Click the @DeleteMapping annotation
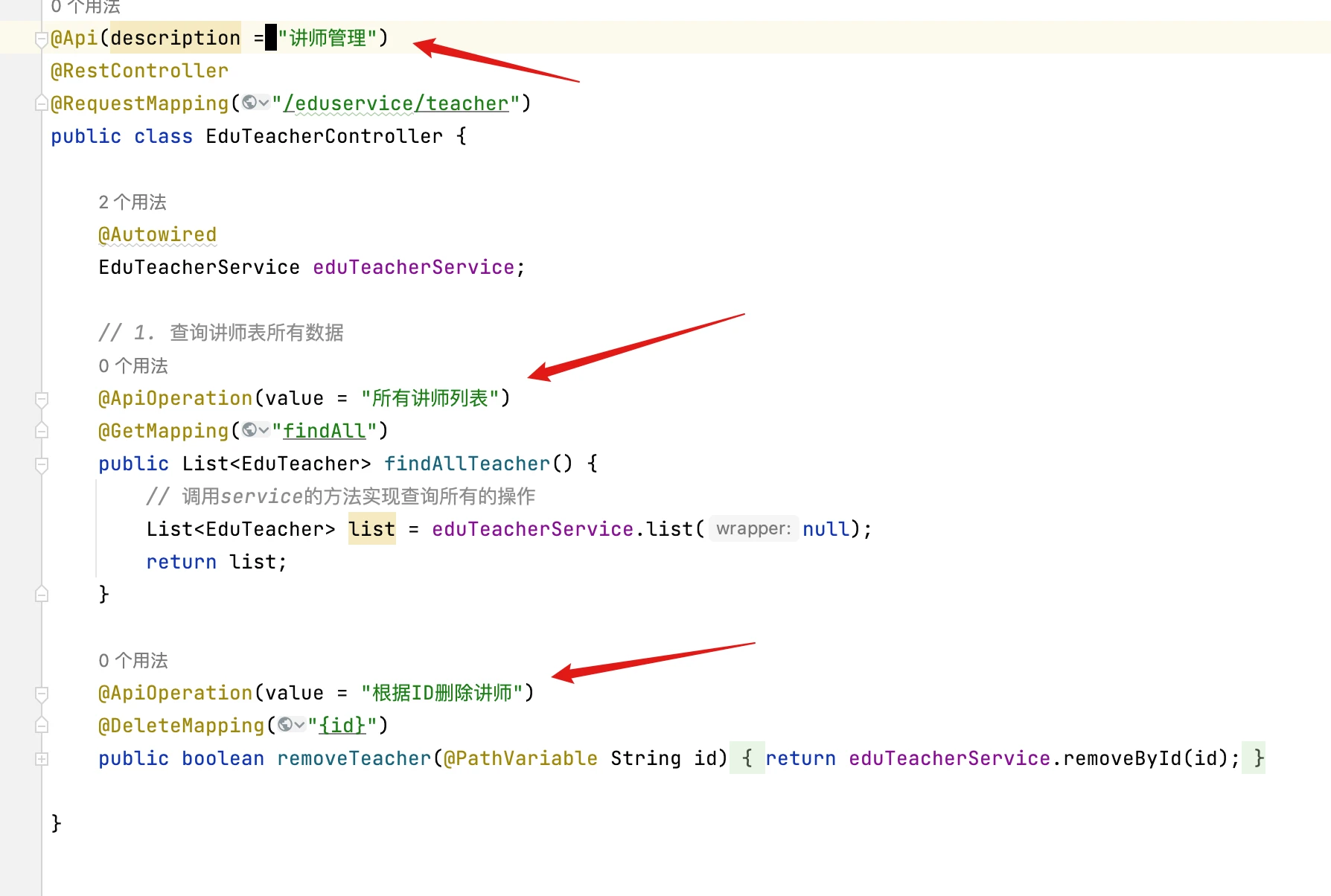1331x896 pixels. (x=182, y=726)
